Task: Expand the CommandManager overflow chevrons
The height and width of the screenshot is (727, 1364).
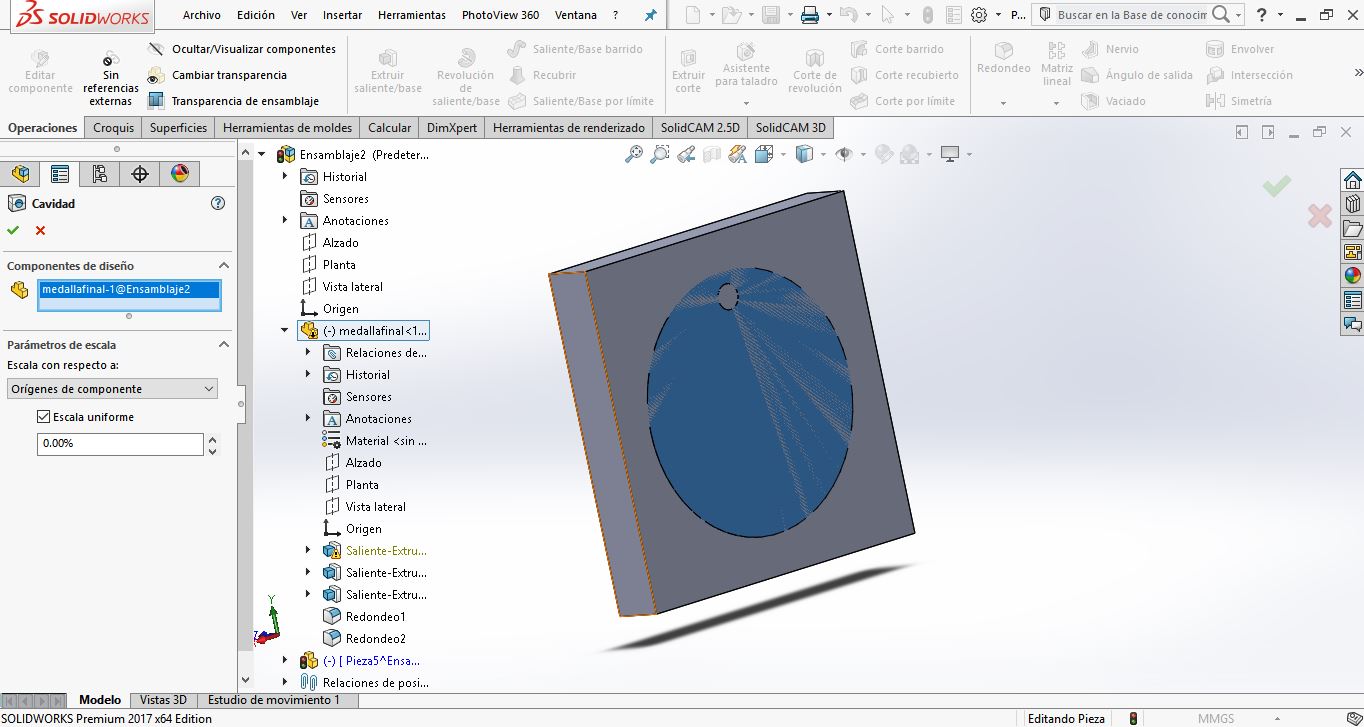Action: click(x=1358, y=73)
